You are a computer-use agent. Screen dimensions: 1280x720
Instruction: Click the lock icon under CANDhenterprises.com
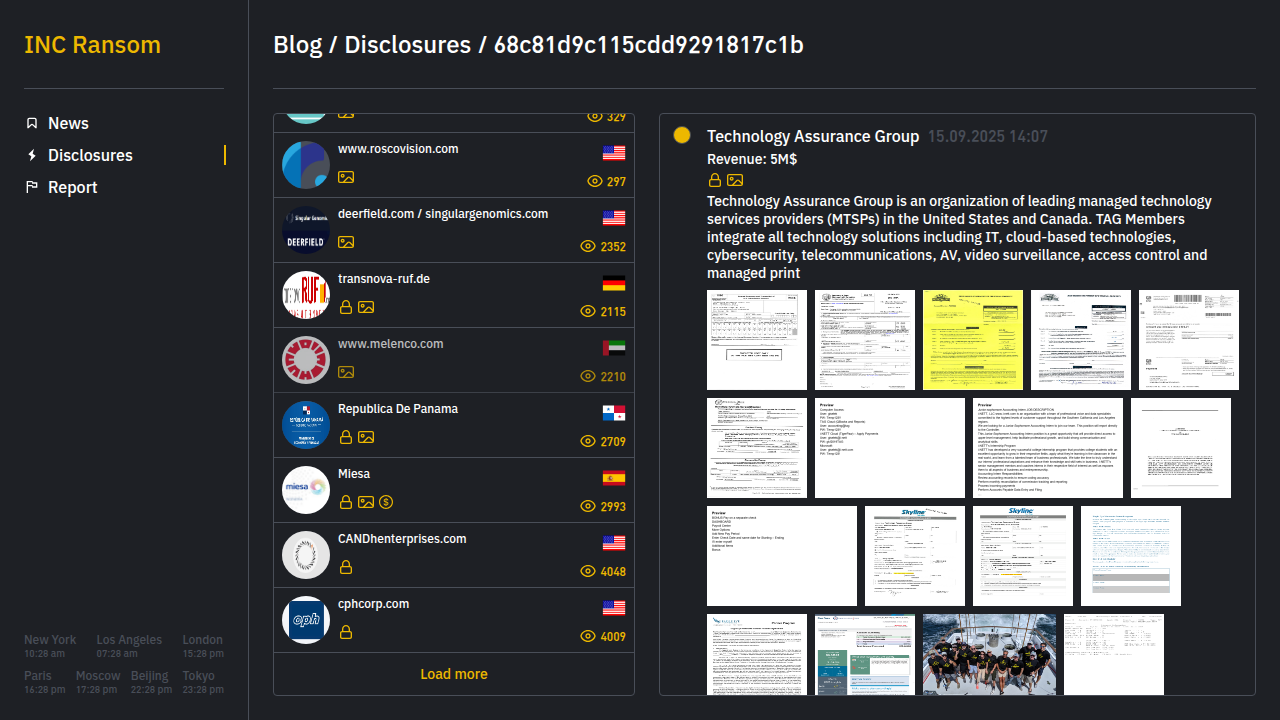coord(346,567)
